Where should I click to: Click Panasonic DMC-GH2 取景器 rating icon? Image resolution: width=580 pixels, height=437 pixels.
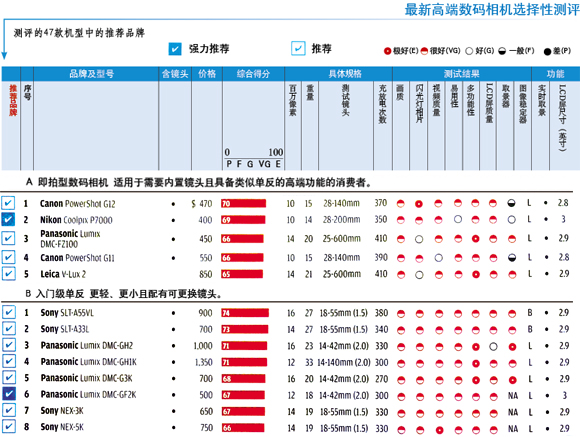512,347
